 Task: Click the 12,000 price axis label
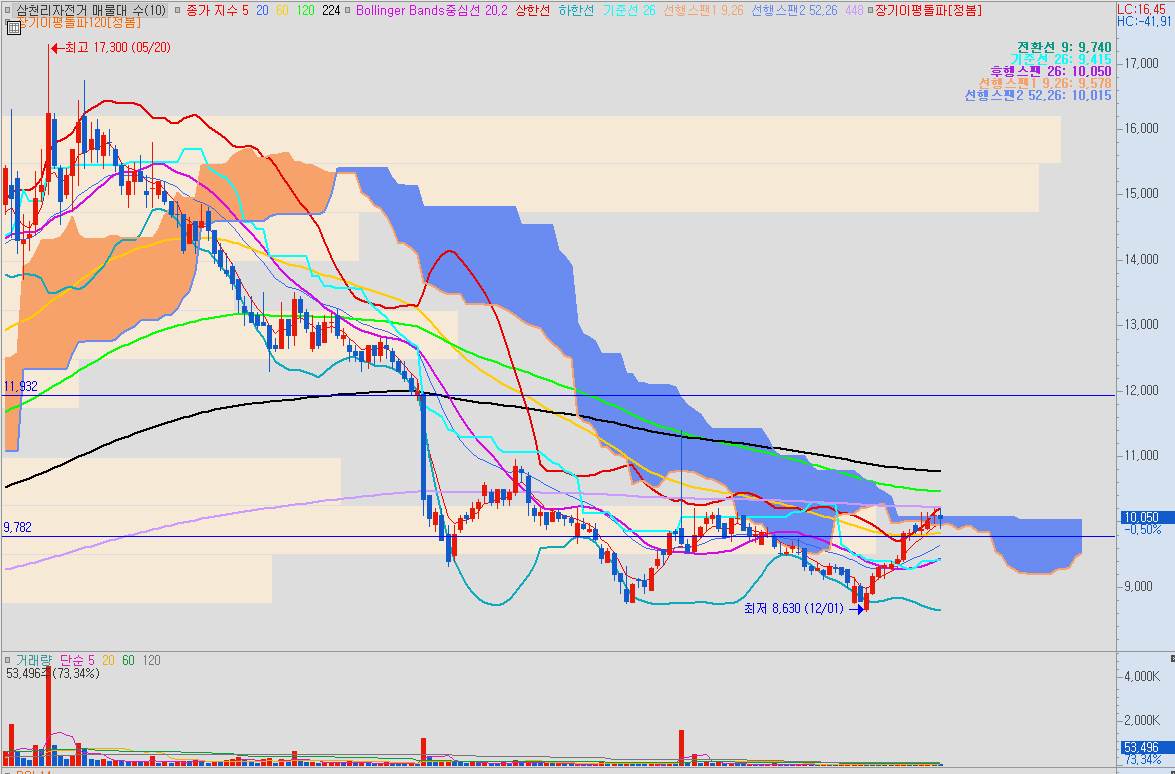[1140, 390]
